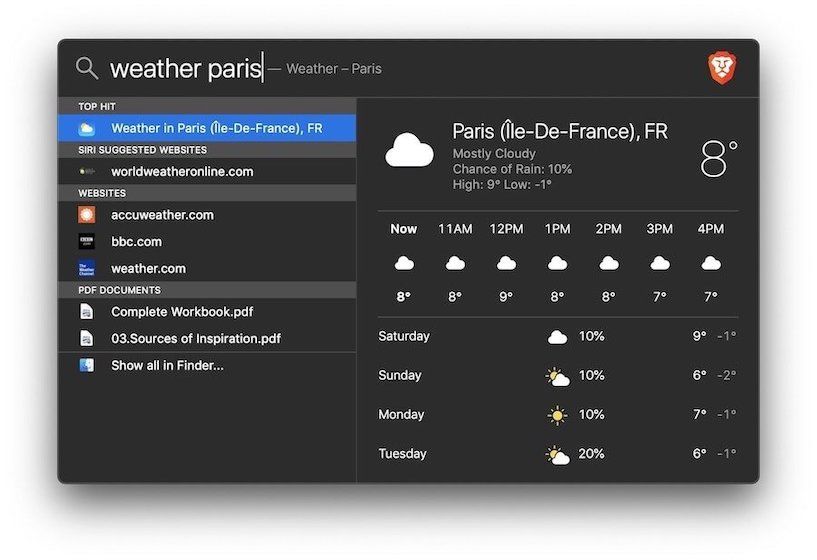The height and width of the screenshot is (560, 817).
Task: Open weather.com from the results
Action: tap(148, 268)
